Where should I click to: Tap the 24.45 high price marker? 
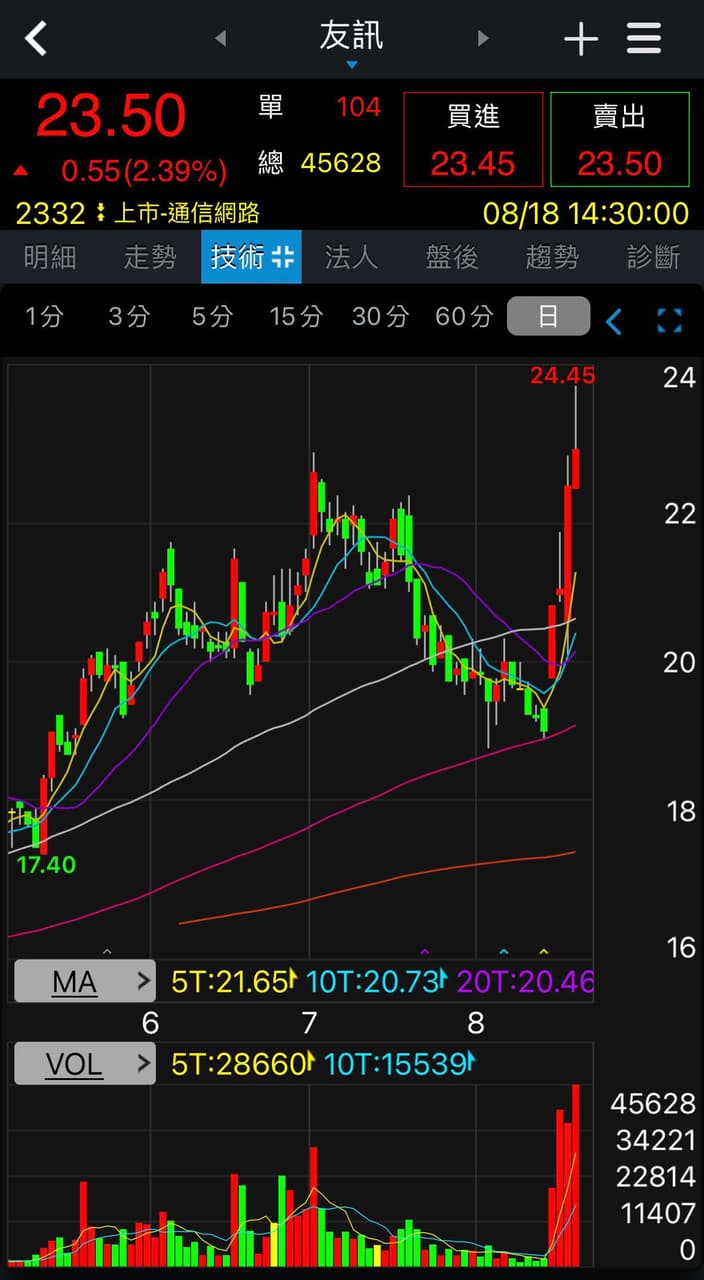tap(562, 376)
